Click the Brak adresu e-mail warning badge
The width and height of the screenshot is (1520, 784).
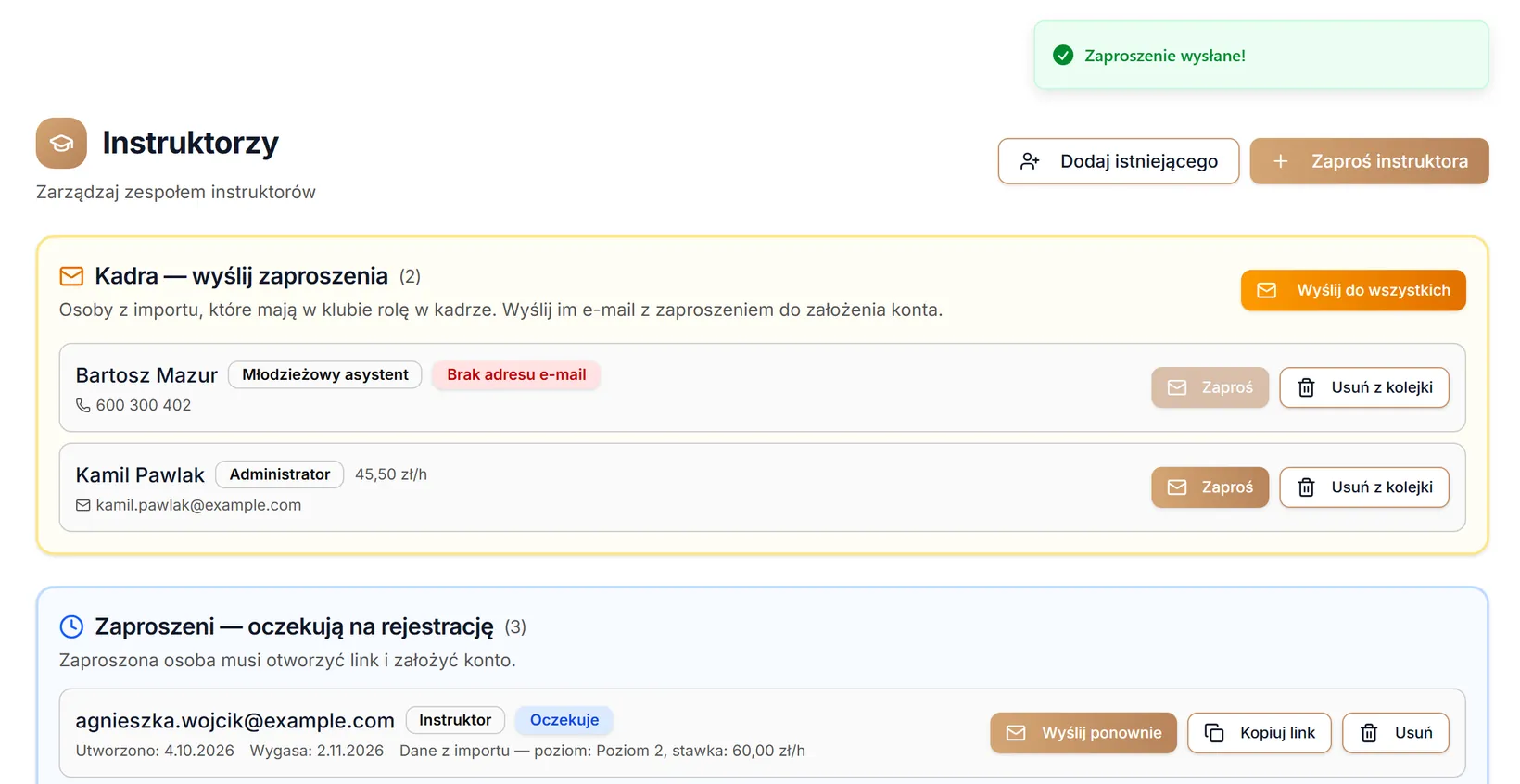(x=516, y=374)
